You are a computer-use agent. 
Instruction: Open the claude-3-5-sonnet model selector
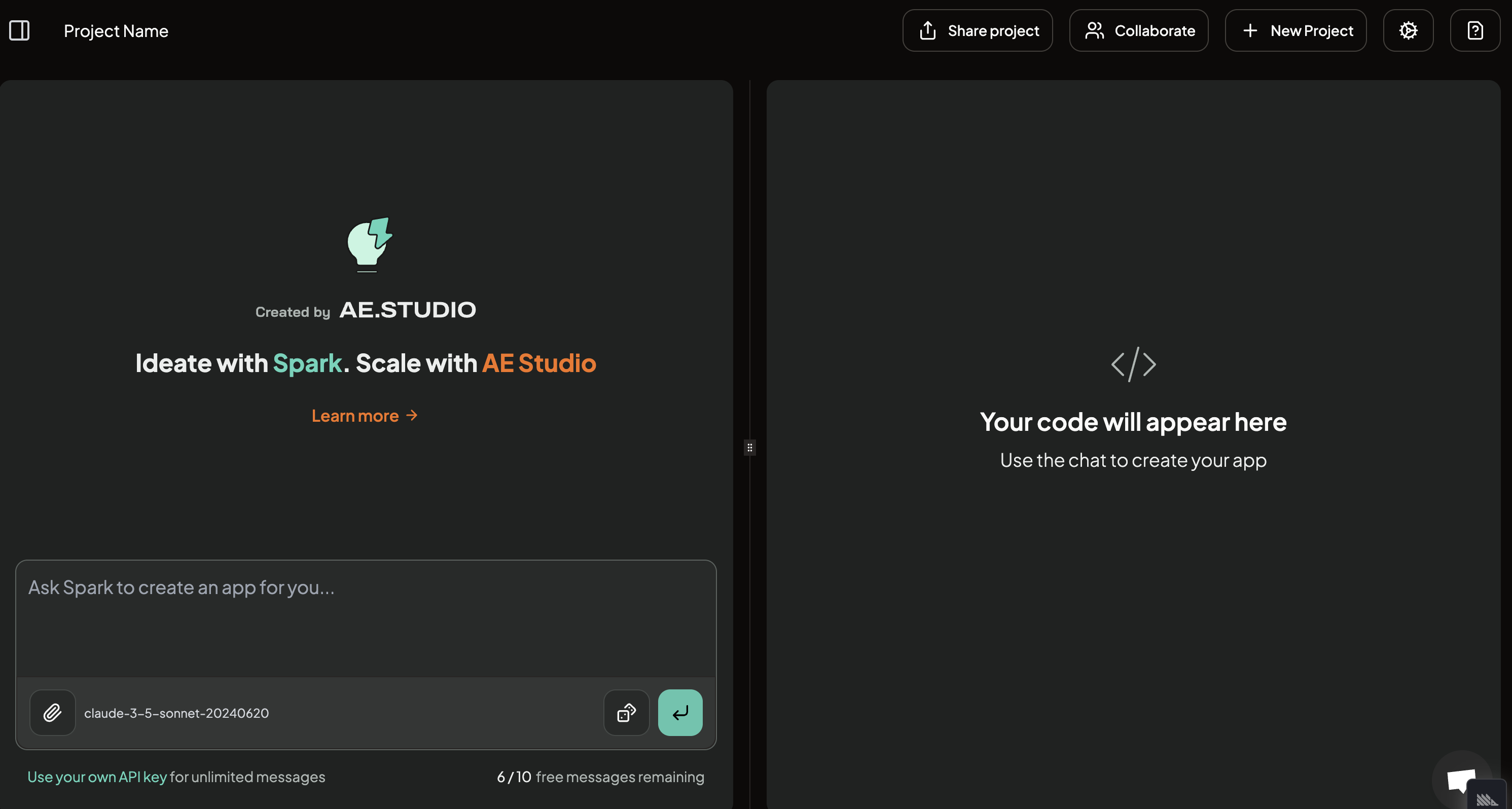coord(176,713)
